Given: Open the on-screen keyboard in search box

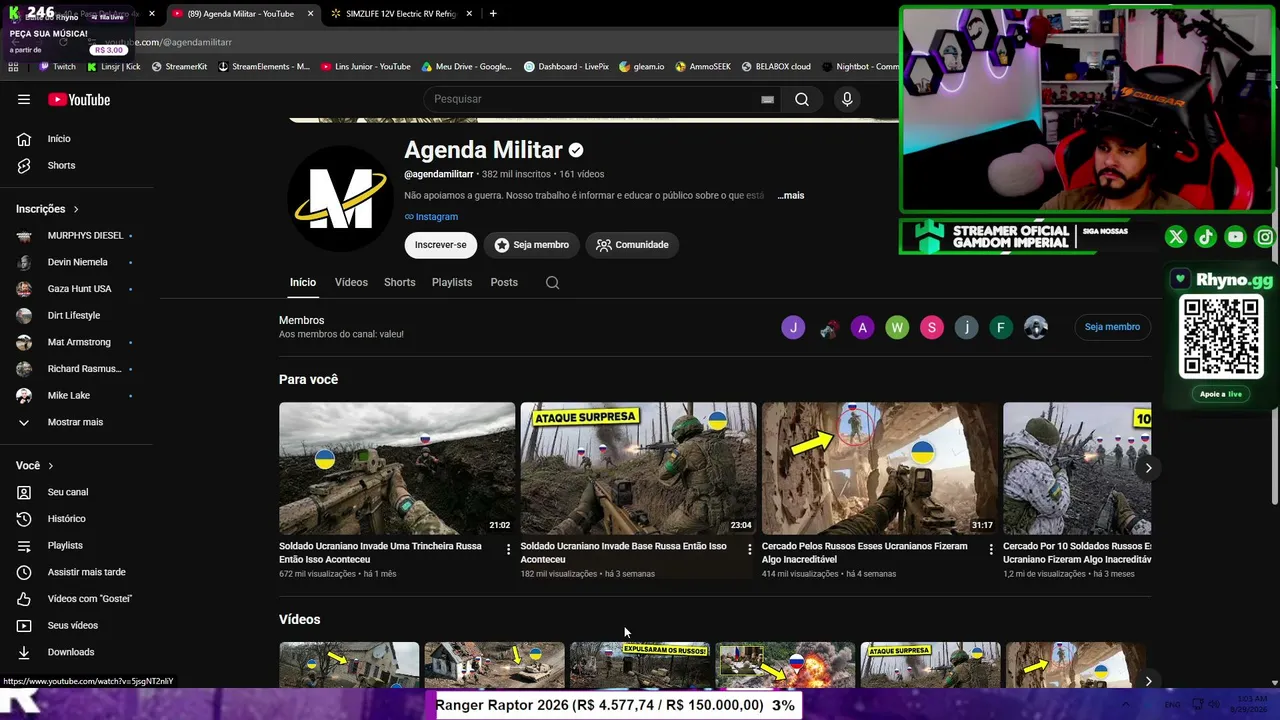Looking at the screenshot, I should pos(767,99).
